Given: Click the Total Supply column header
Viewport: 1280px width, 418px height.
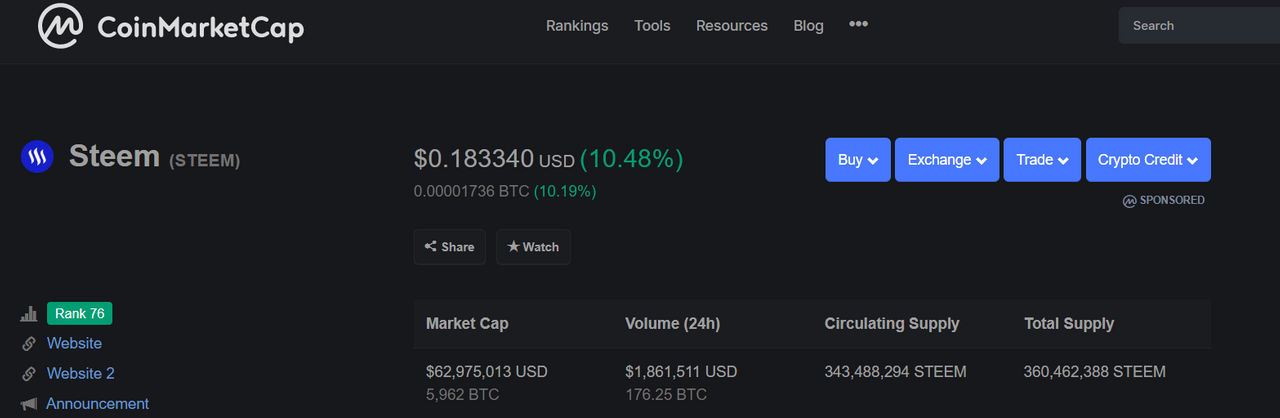Looking at the screenshot, I should [x=1069, y=324].
